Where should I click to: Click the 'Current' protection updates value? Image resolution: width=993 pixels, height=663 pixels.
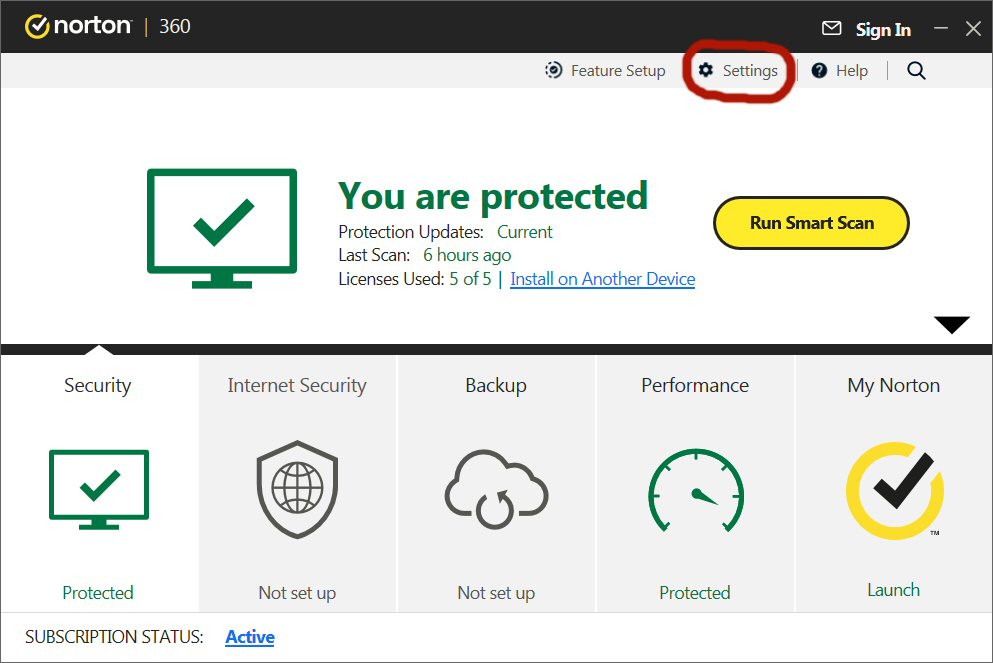coord(524,232)
